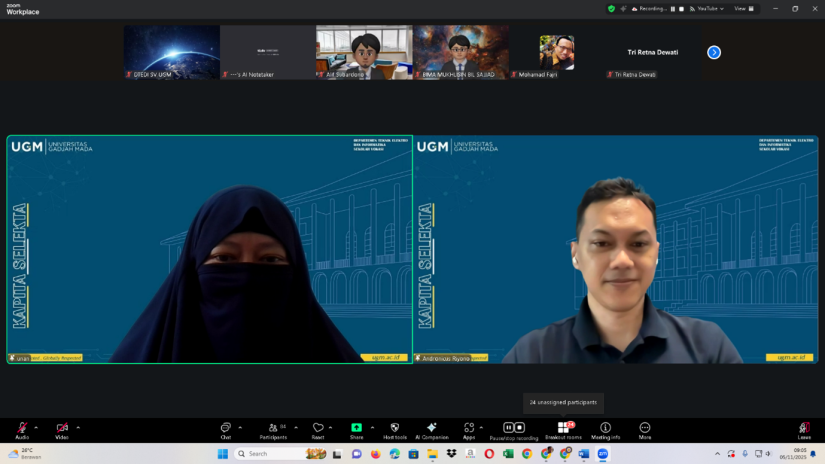Open the Apps menu
Image resolution: width=825 pixels, height=464 pixels.
pos(468,428)
